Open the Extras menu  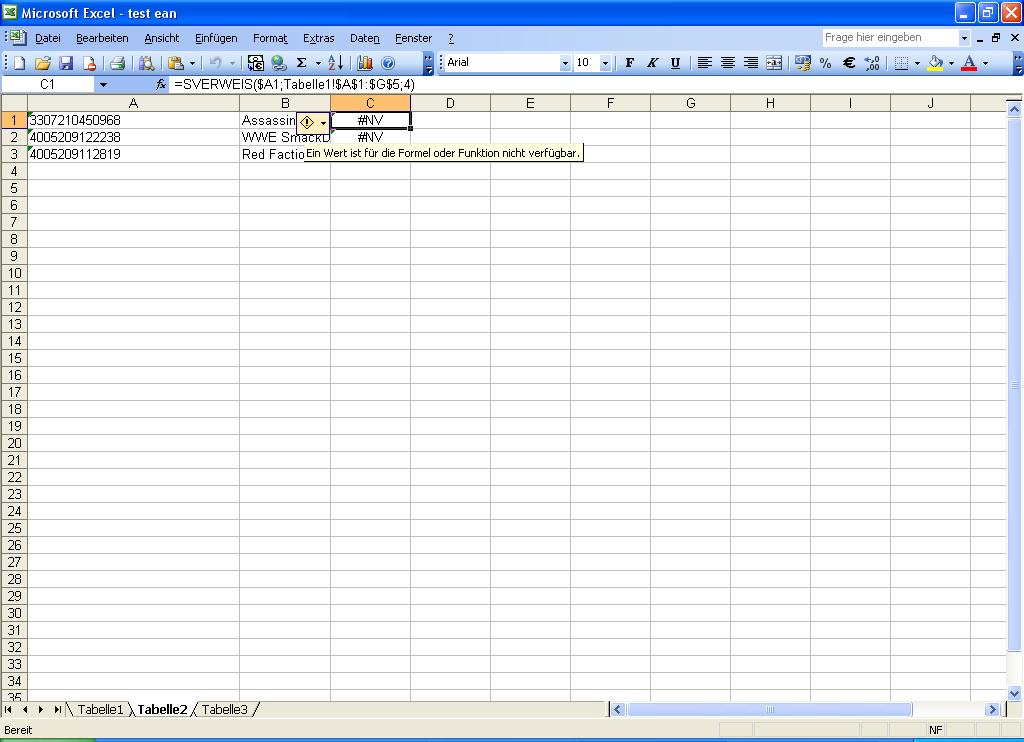(x=319, y=38)
